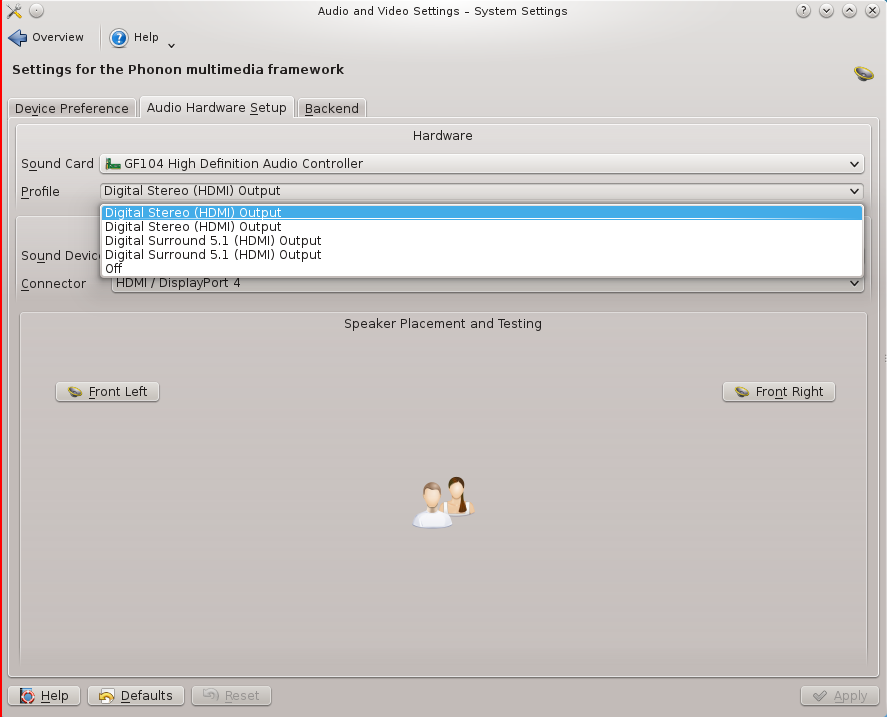Click the blue Help question mark icon
This screenshot has width=887, height=717.
[x=119, y=38]
